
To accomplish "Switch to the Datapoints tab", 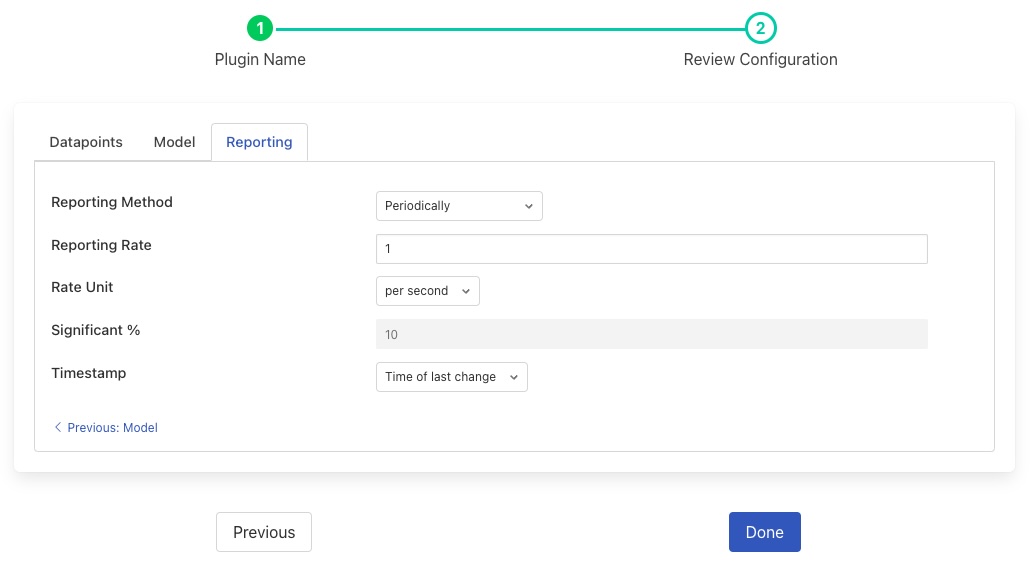I will [x=86, y=142].
